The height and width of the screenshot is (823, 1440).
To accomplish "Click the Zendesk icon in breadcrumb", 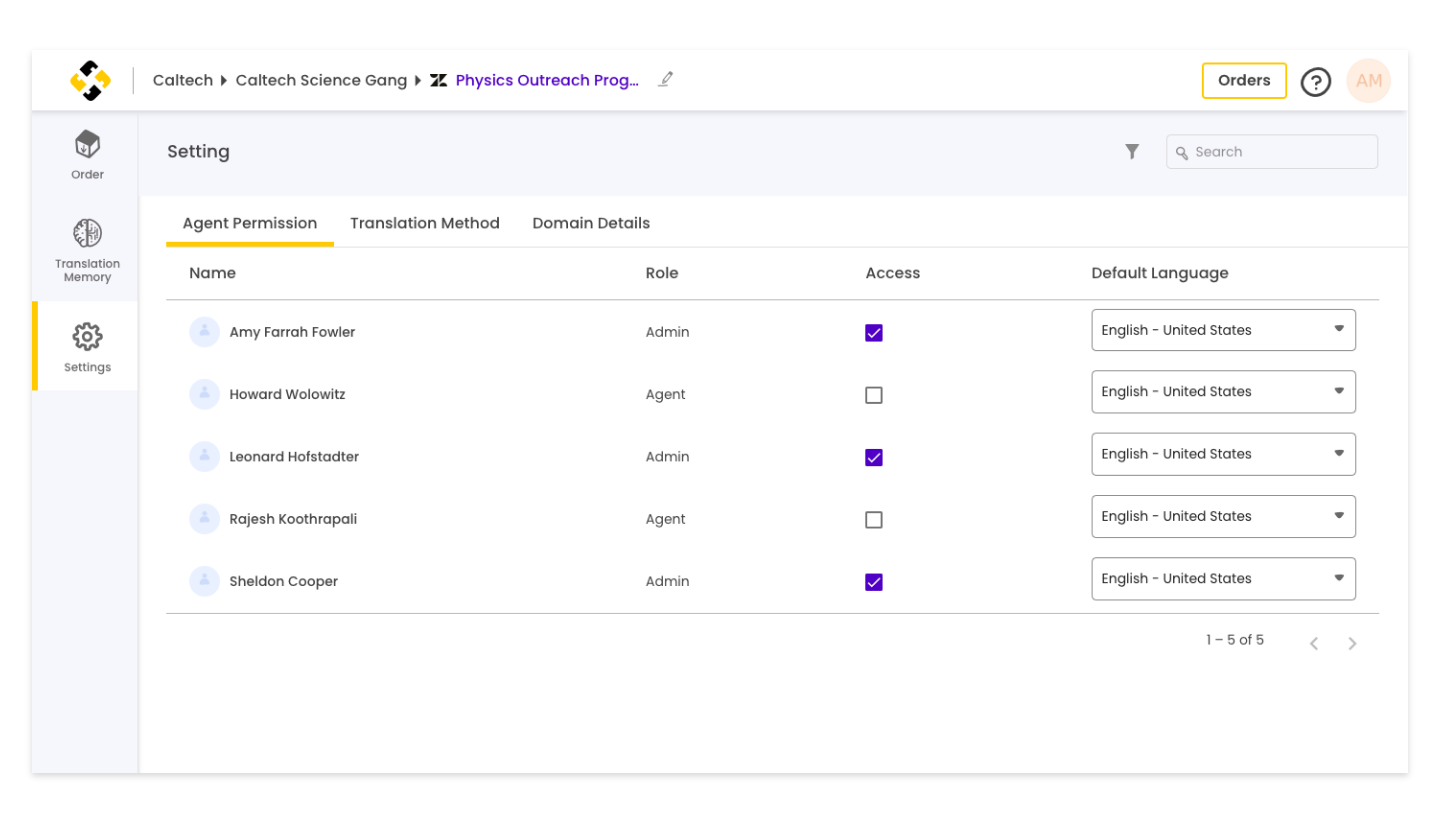I will [x=438, y=81].
